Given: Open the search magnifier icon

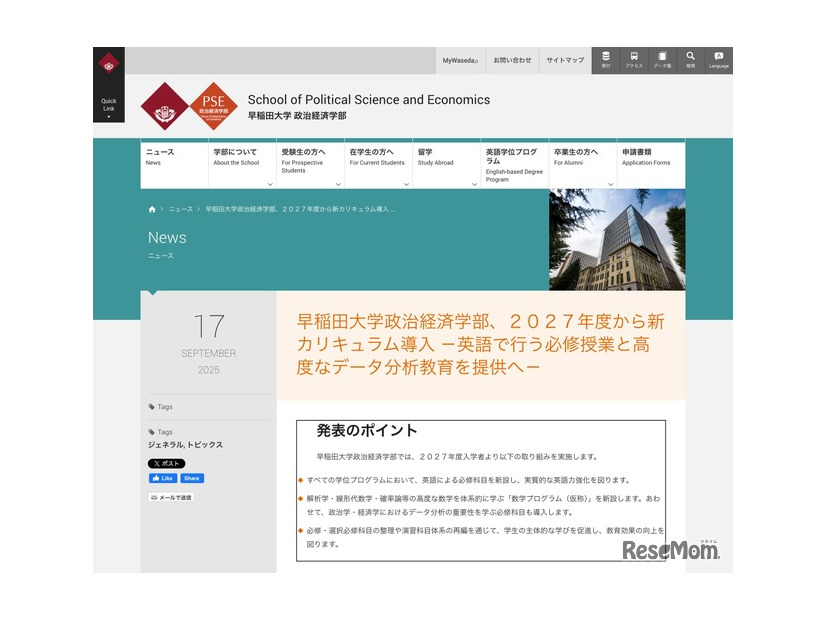Looking at the screenshot, I should coord(690,60).
